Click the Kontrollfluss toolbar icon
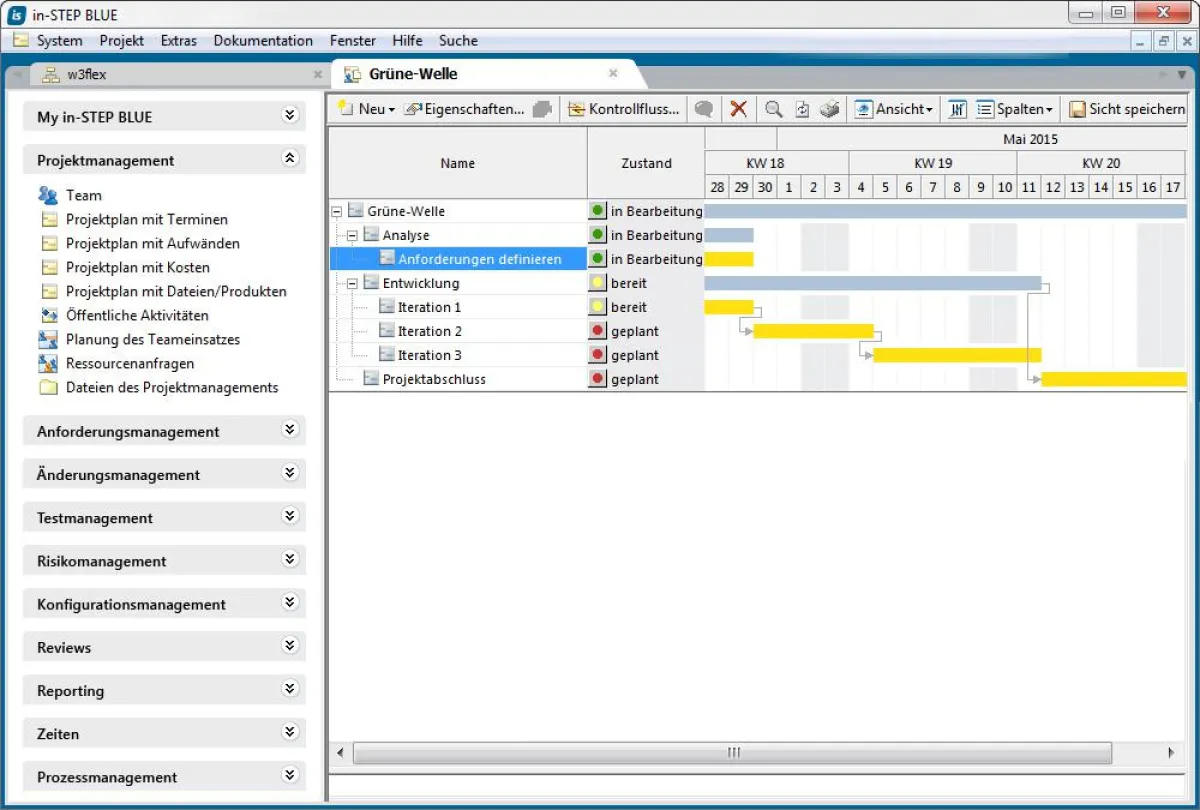The width and height of the screenshot is (1200, 810). point(624,110)
